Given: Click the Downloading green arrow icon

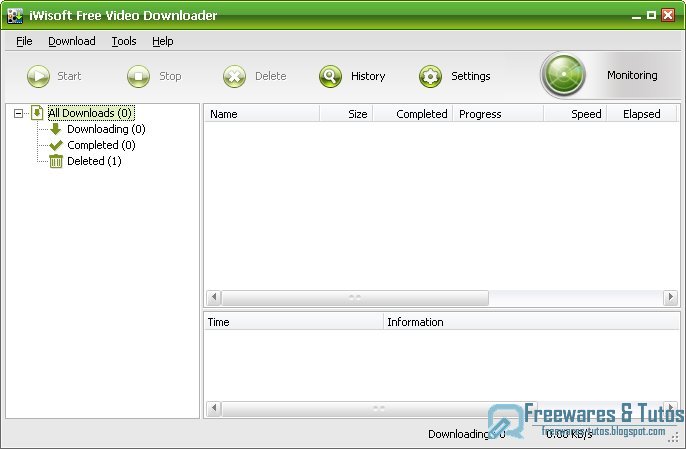Looking at the screenshot, I should (x=56, y=129).
